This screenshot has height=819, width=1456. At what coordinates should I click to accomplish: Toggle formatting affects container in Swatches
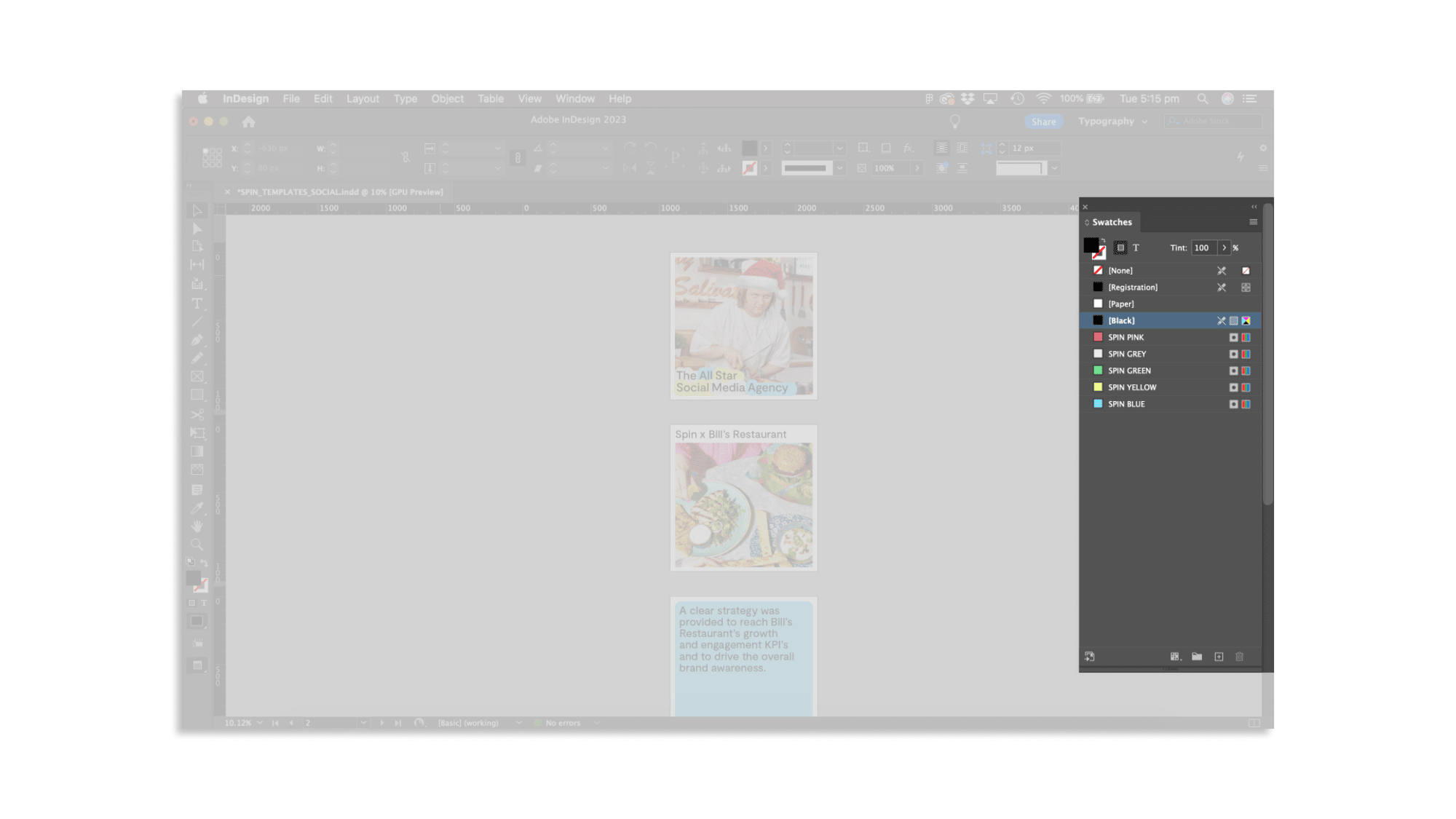(x=1120, y=248)
